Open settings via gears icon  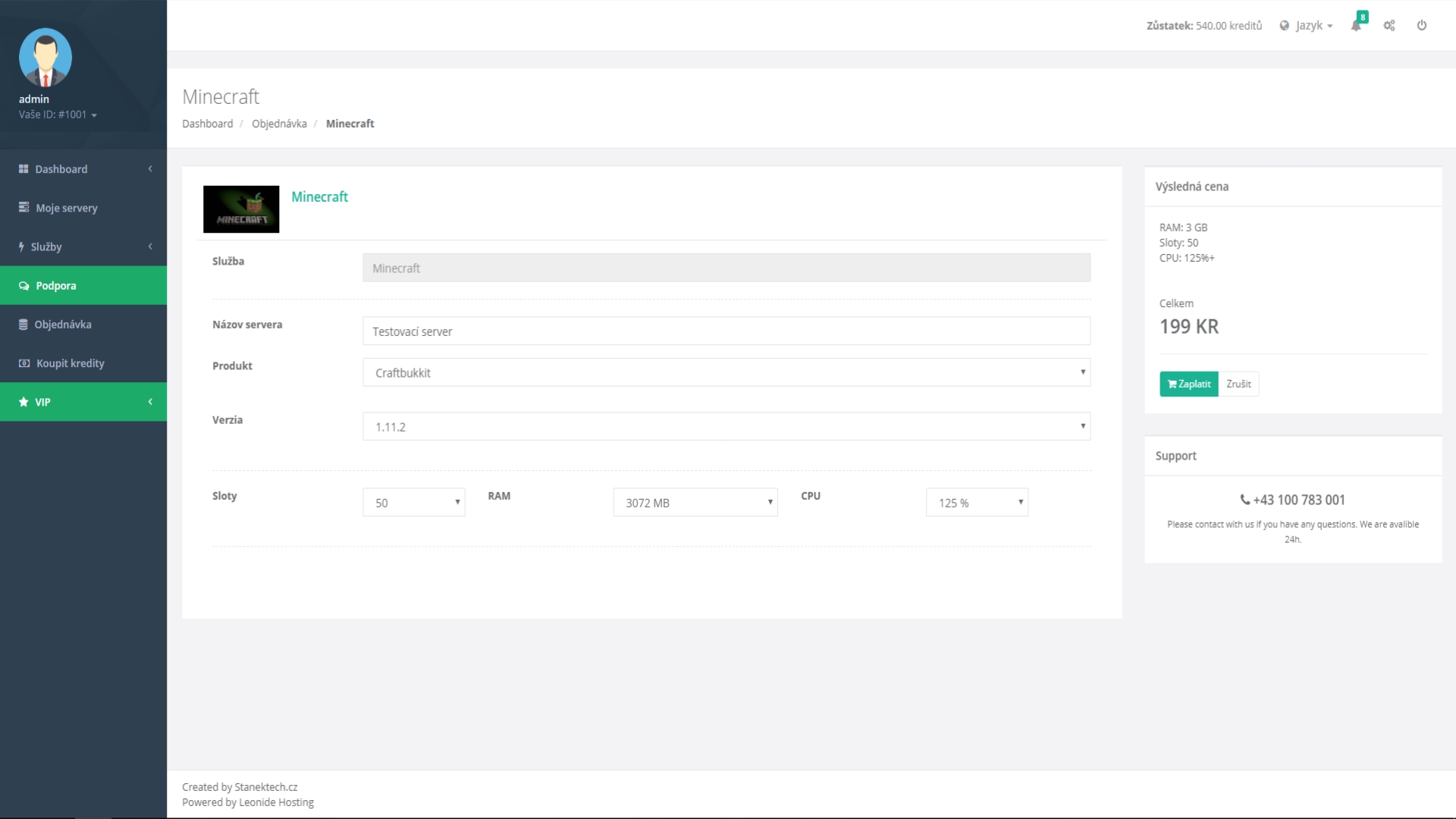[x=1389, y=26]
